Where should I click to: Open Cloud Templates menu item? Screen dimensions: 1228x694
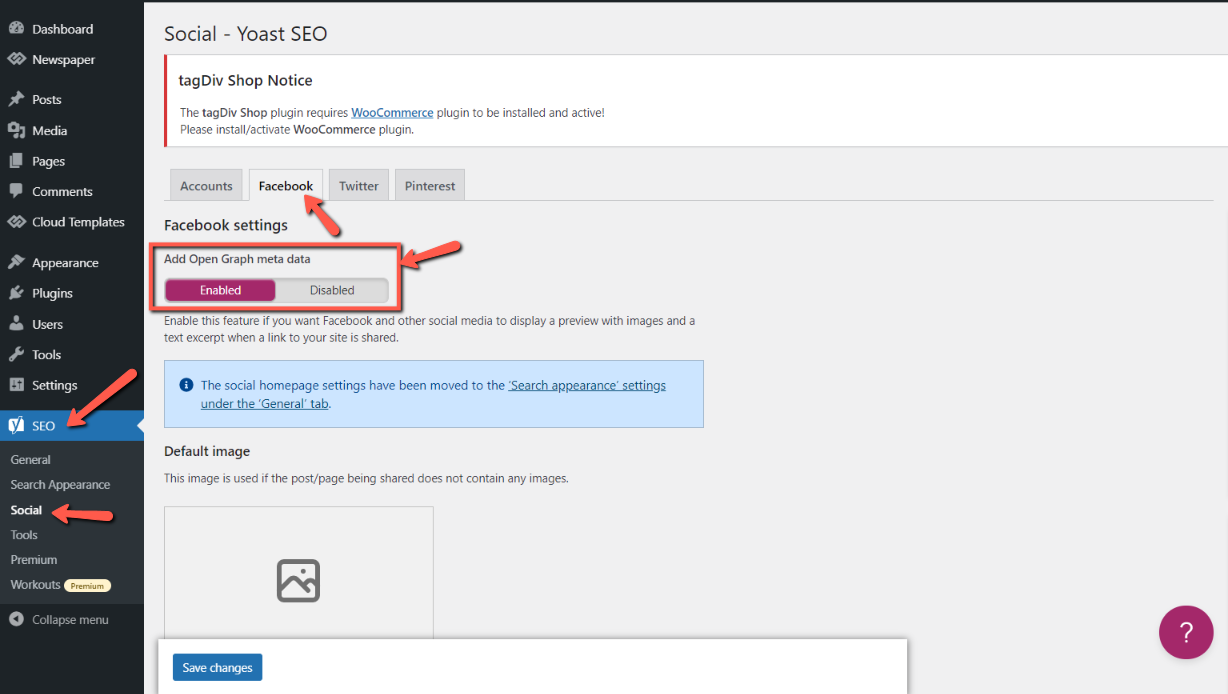[x=72, y=222]
